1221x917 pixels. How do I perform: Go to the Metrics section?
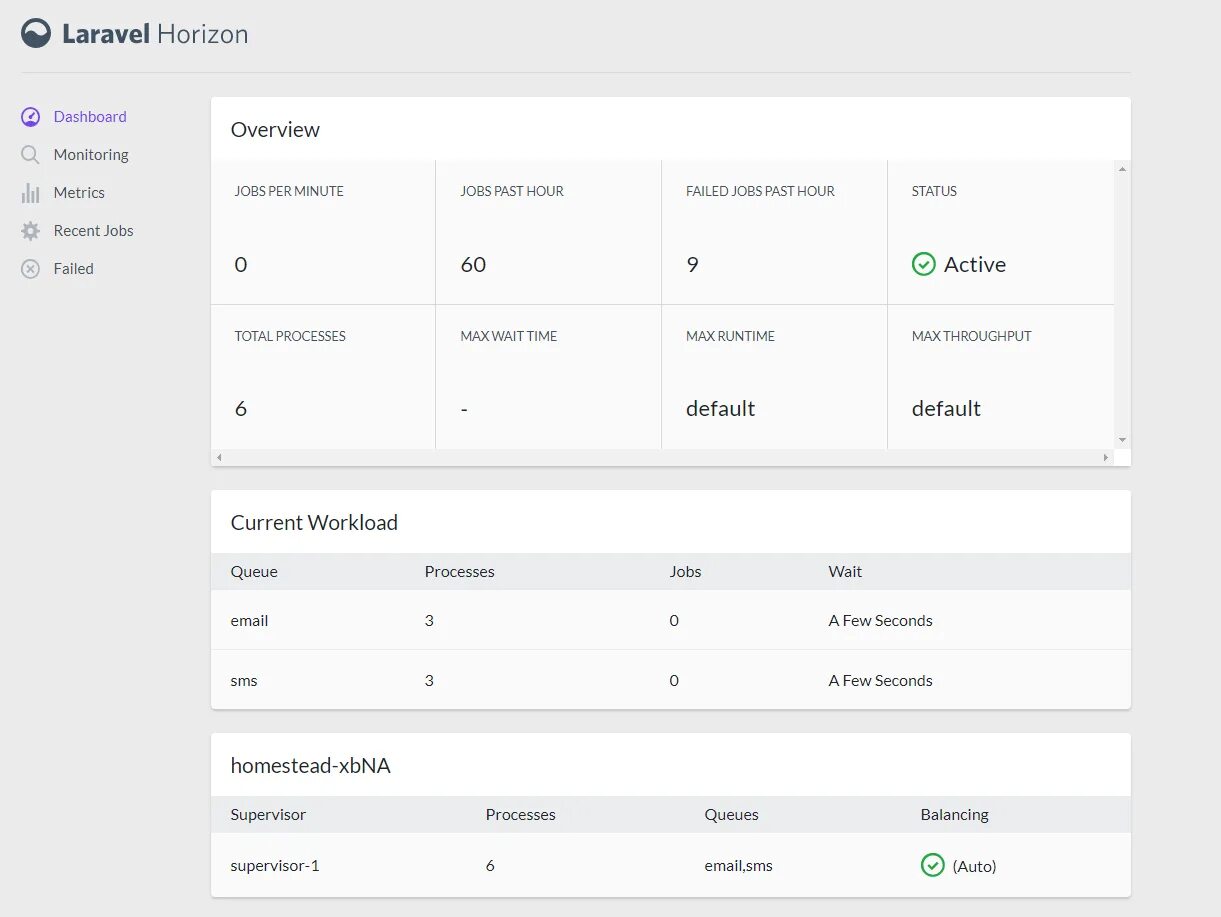pyautogui.click(x=79, y=193)
